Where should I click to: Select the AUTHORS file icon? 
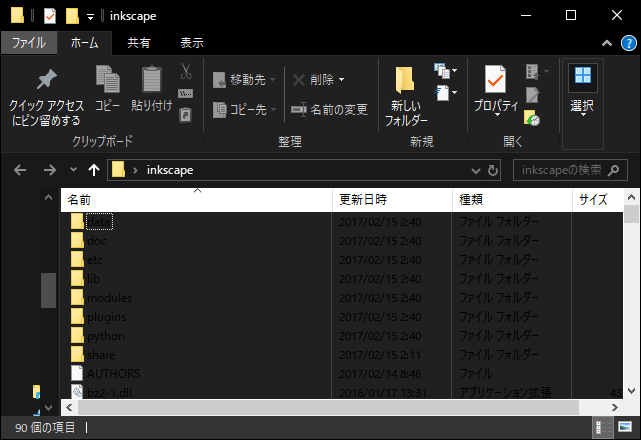coord(77,373)
